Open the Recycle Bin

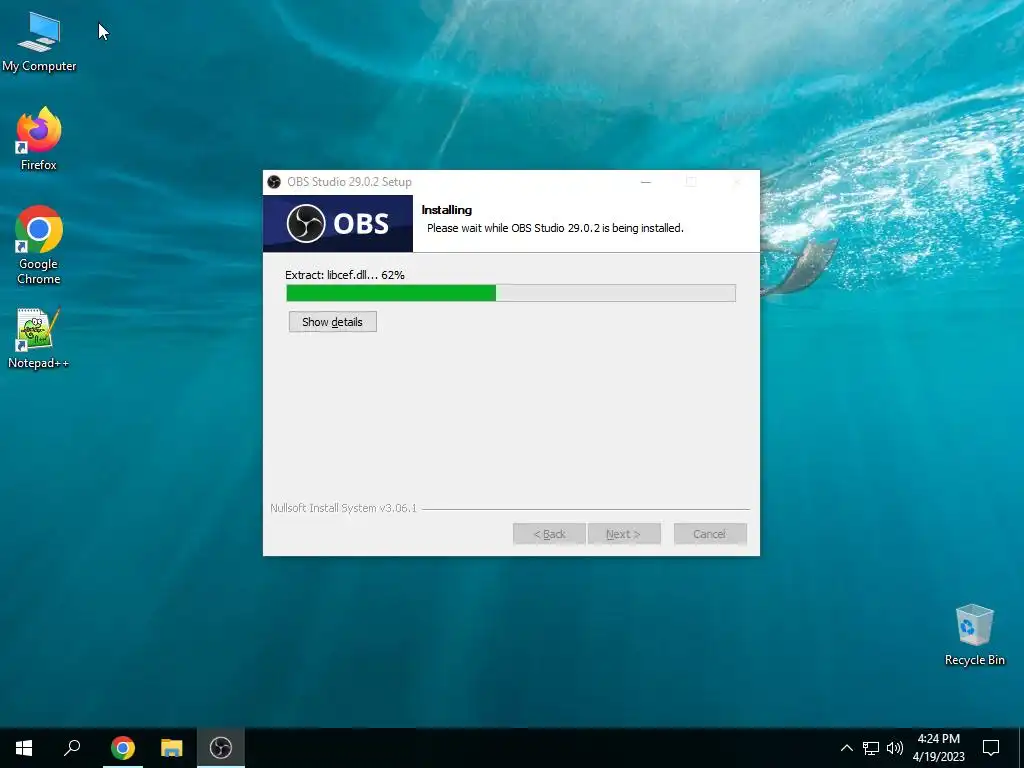pyautogui.click(x=974, y=634)
